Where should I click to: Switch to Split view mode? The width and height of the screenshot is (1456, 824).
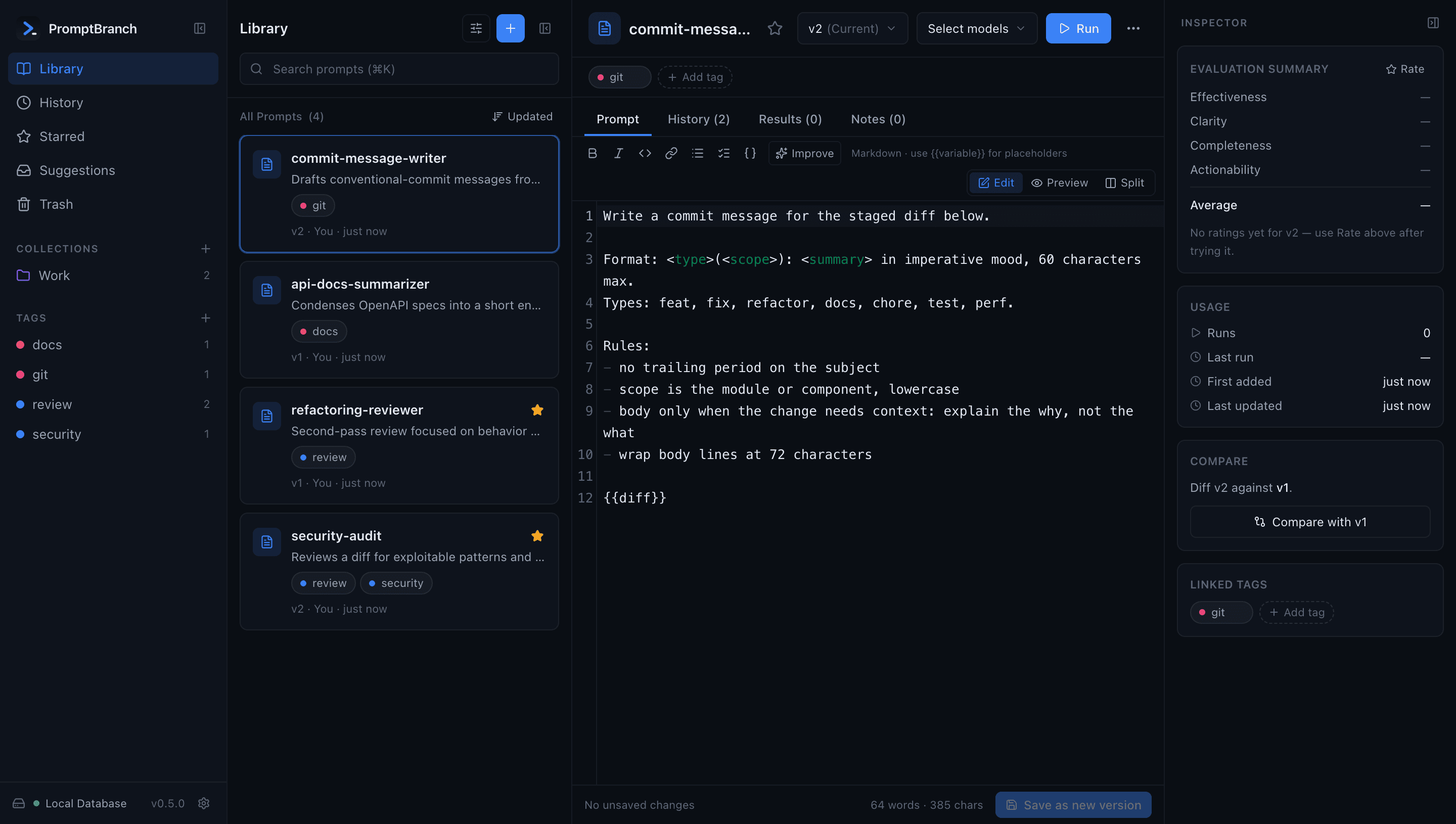pos(1124,182)
